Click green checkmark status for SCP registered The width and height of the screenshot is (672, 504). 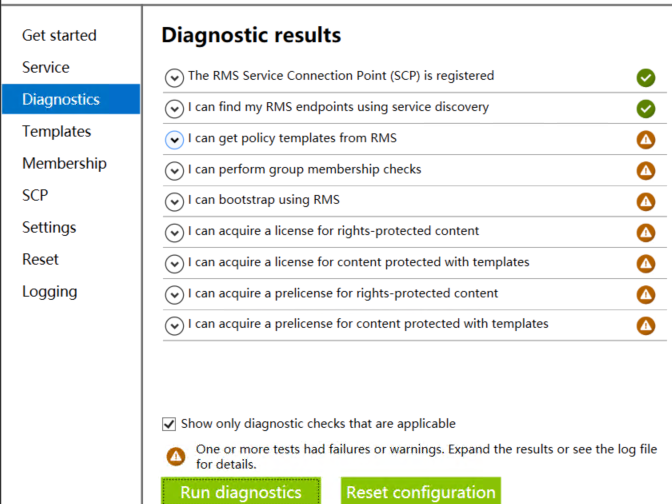coord(645,78)
